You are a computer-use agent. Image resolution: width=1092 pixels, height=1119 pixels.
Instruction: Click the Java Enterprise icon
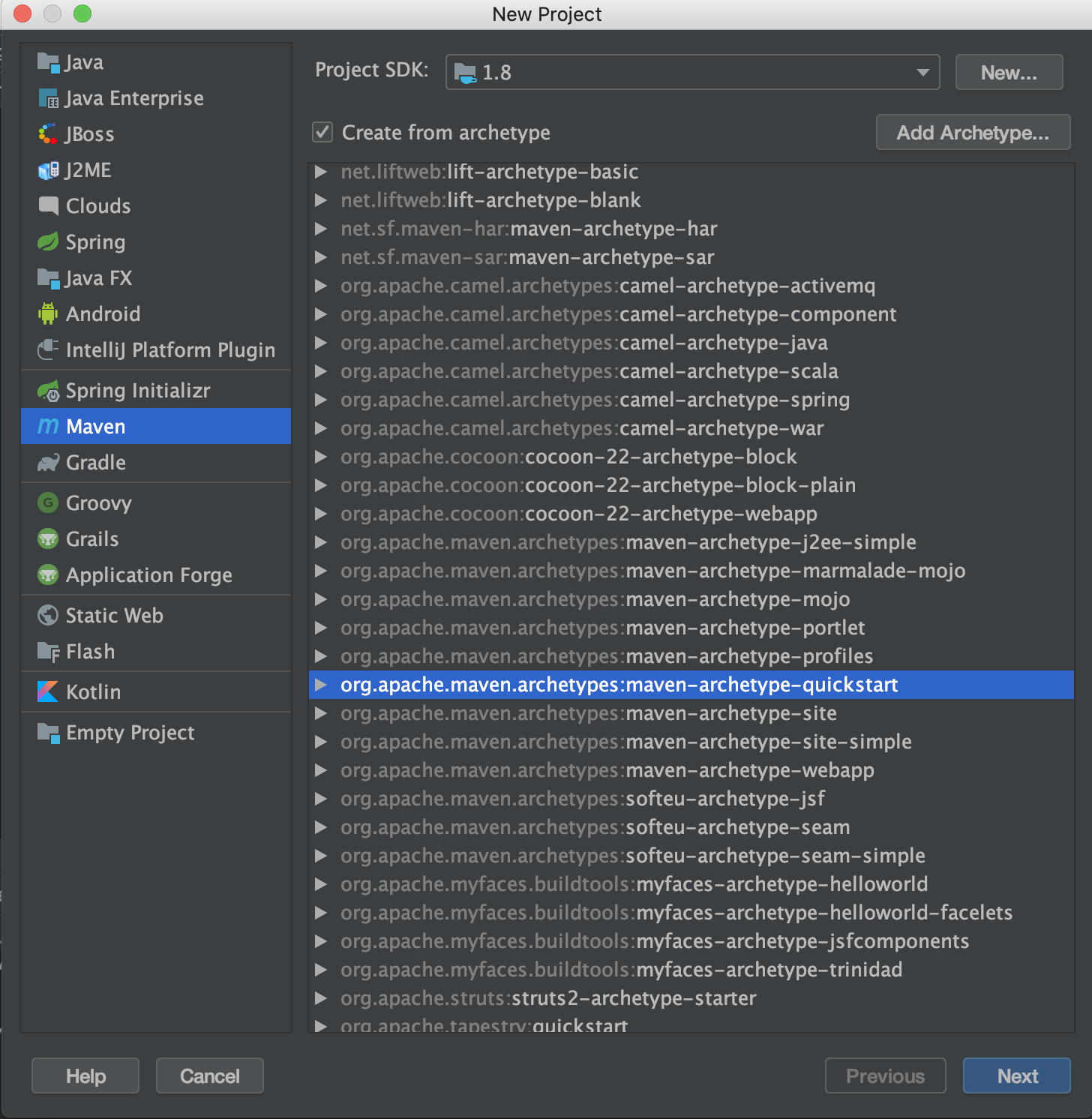pos(48,98)
